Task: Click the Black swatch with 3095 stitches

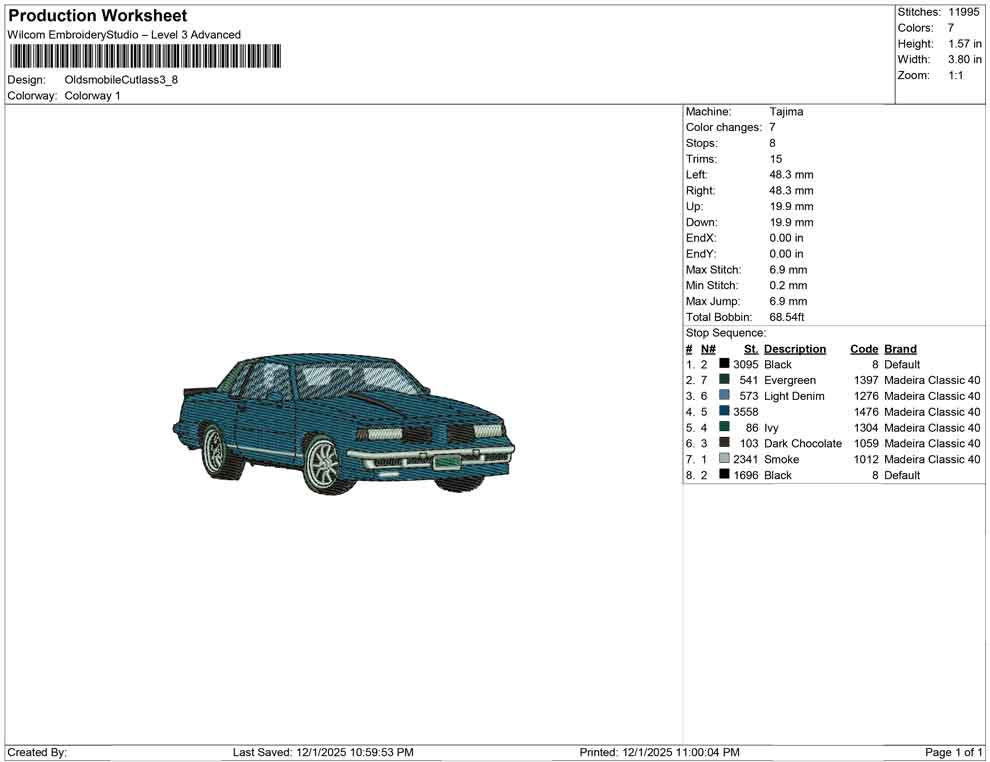Action: coord(724,364)
